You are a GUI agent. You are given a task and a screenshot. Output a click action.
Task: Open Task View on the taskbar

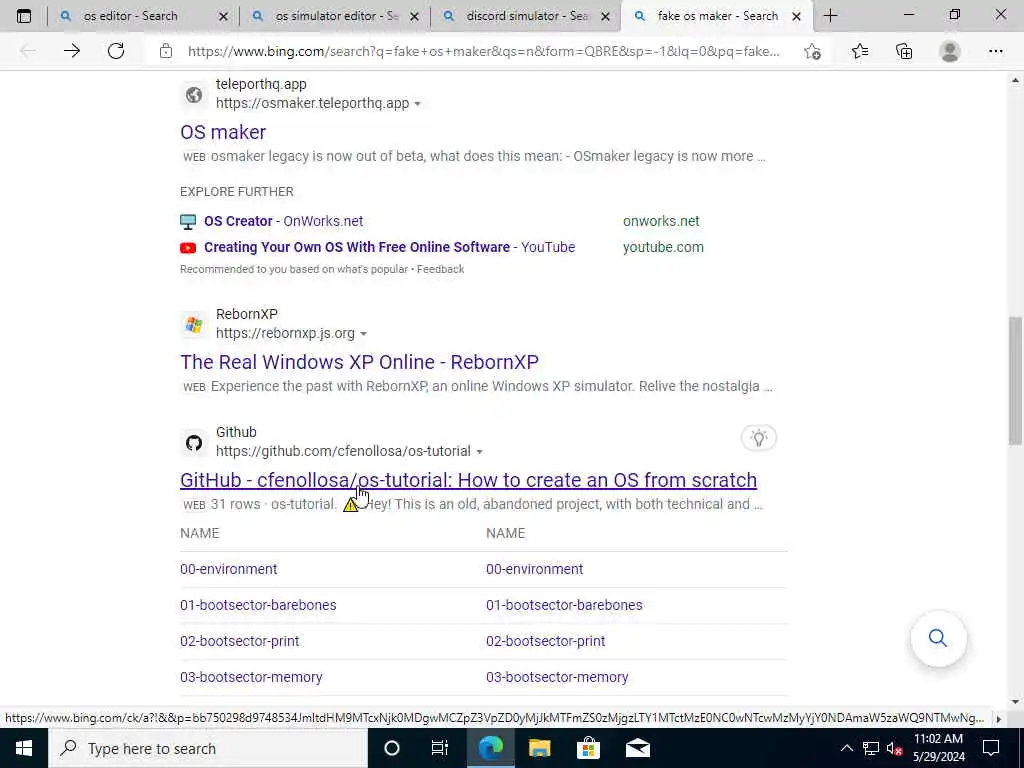tap(440, 748)
